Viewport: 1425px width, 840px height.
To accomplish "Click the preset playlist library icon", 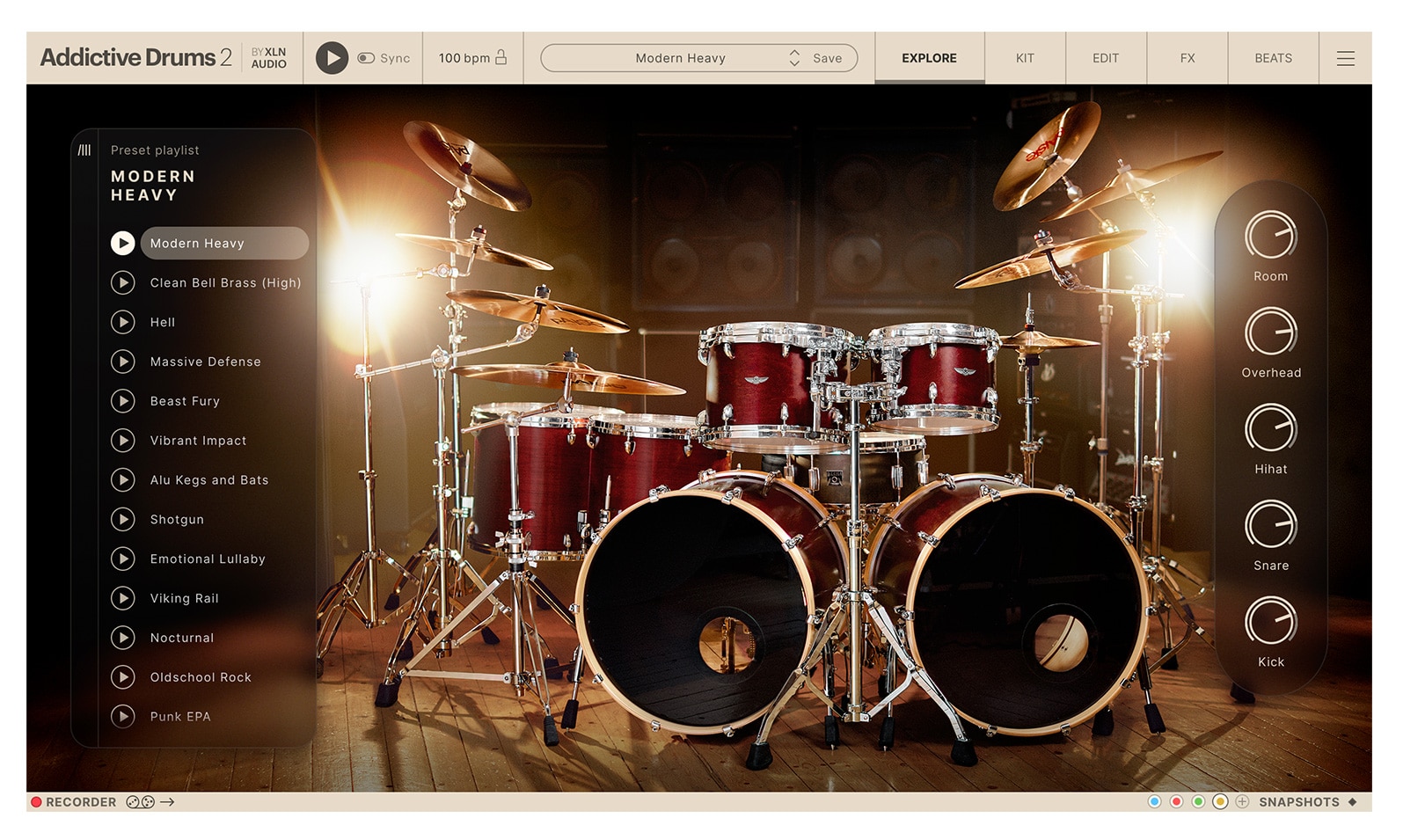I will 84,150.
